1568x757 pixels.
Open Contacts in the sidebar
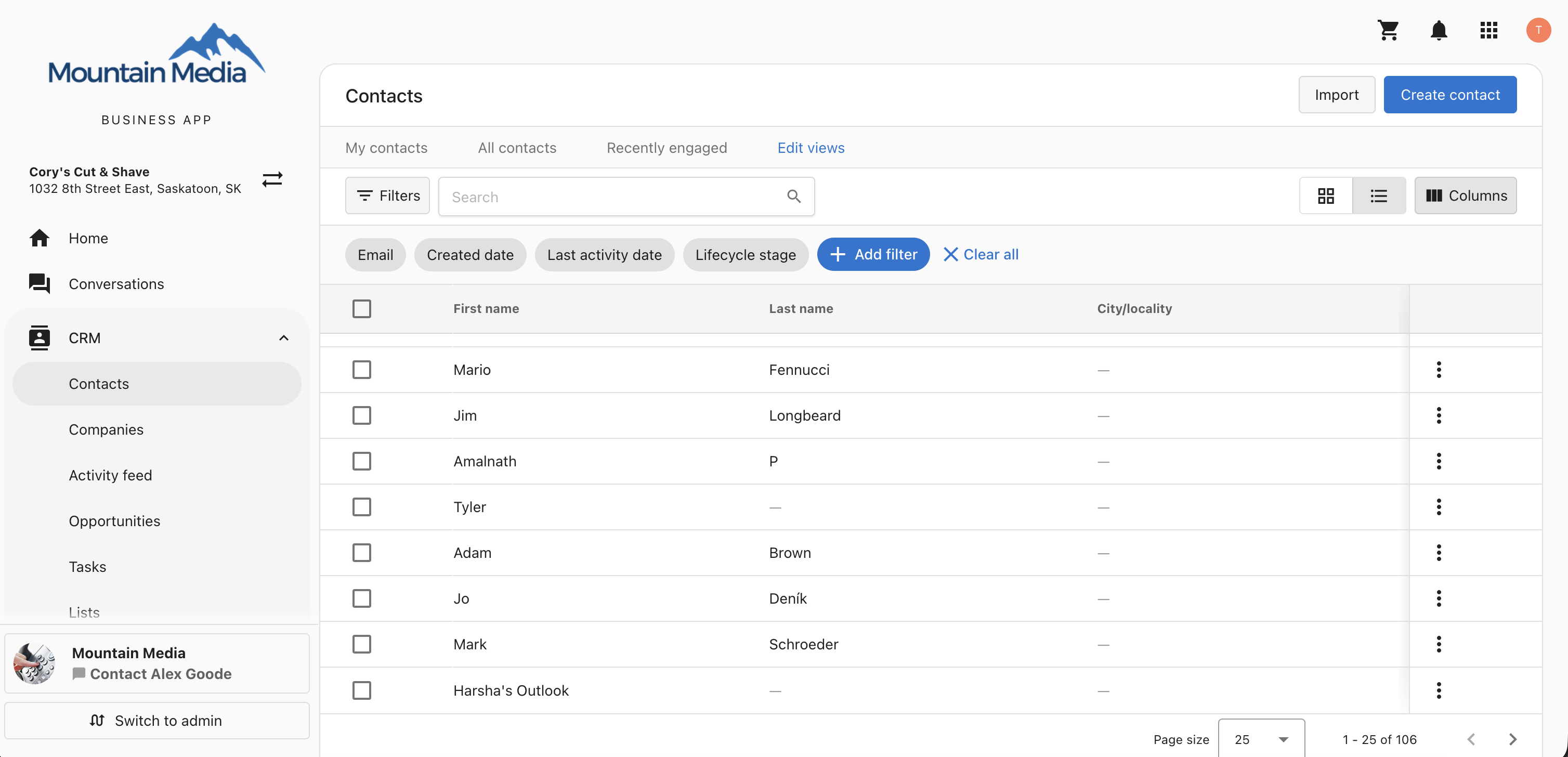(157, 383)
